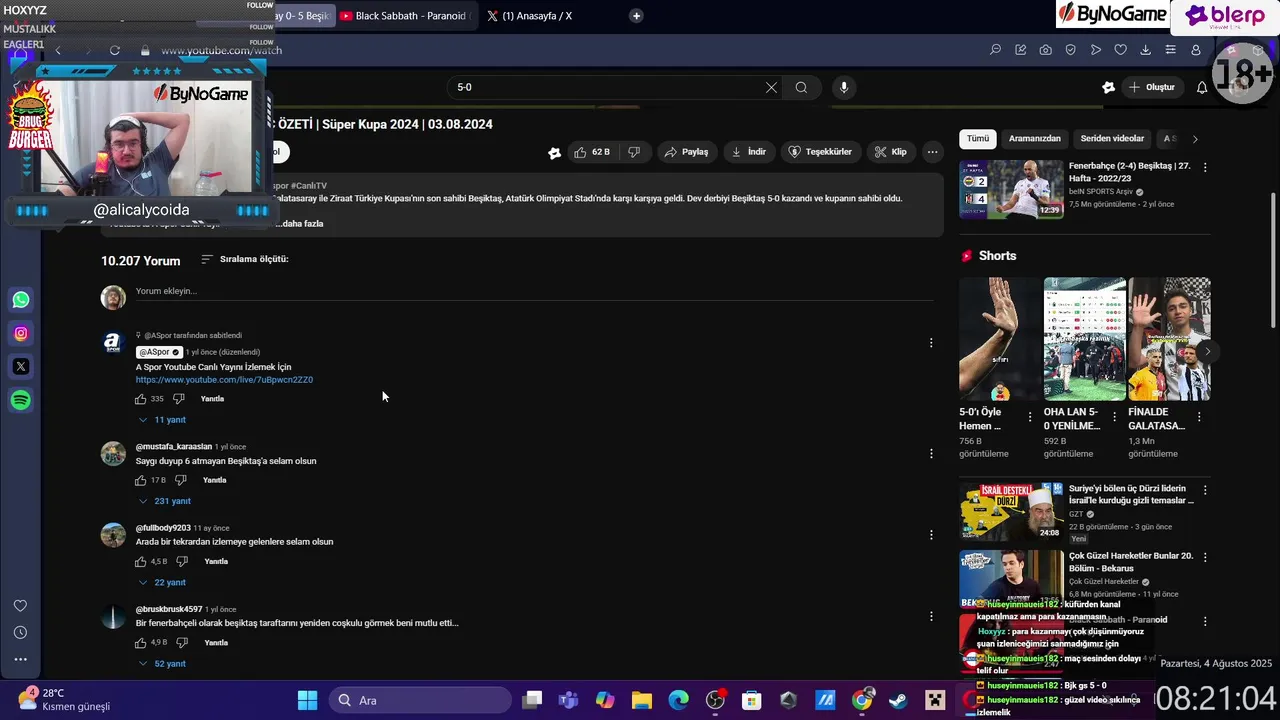This screenshot has width=1280, height=720.
Task: Dislike the fullbody9203 comment
Action: click(x=182, y=562)
